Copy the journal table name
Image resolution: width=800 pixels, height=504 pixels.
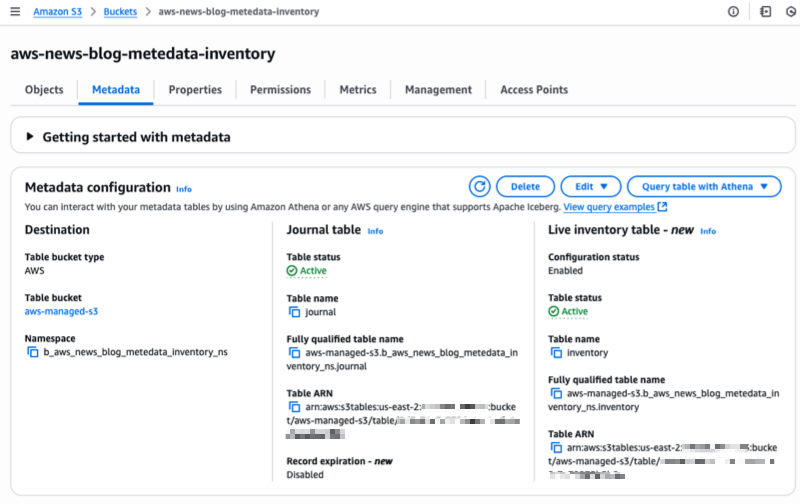click(294, 312)
